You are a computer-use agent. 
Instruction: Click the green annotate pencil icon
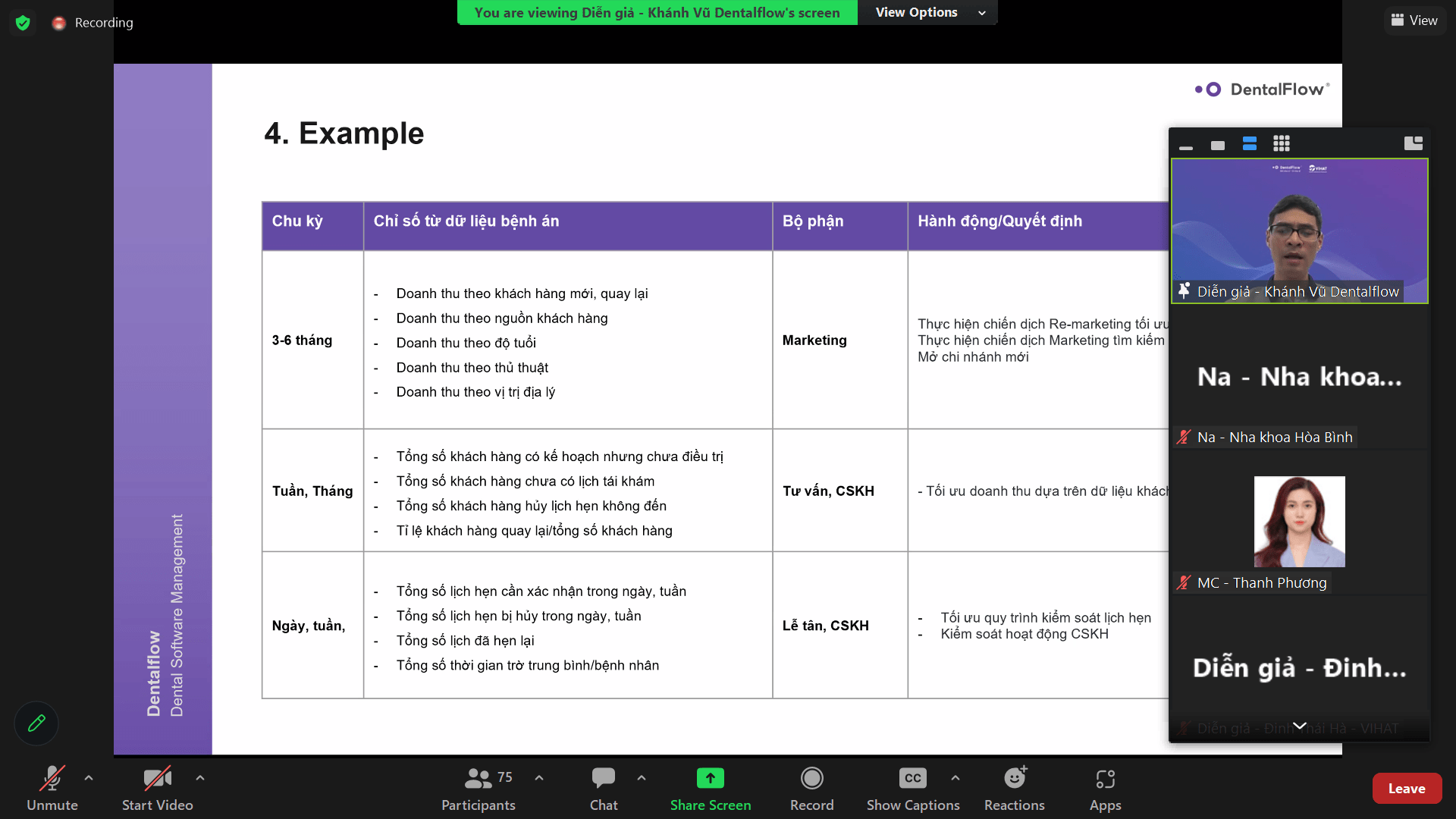[36, 723]
